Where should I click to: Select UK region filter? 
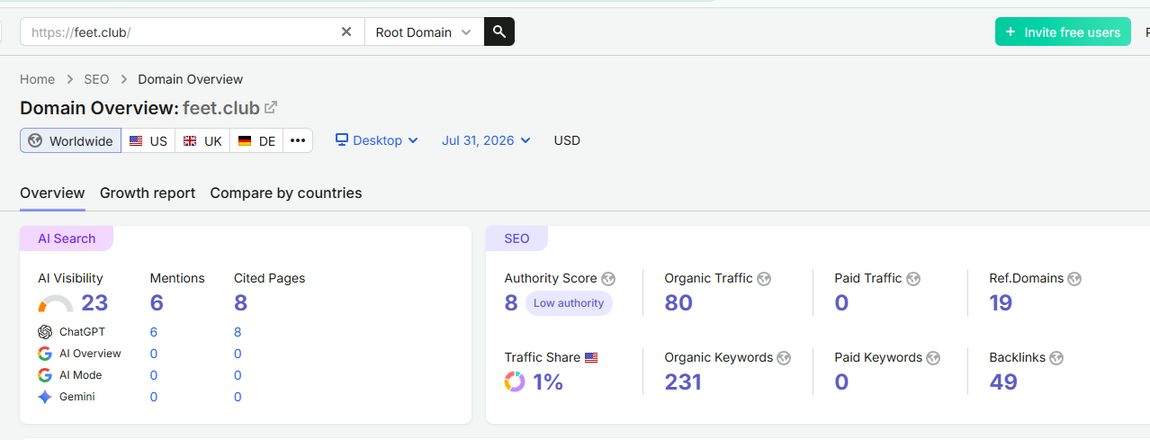(x=202, y=141)
